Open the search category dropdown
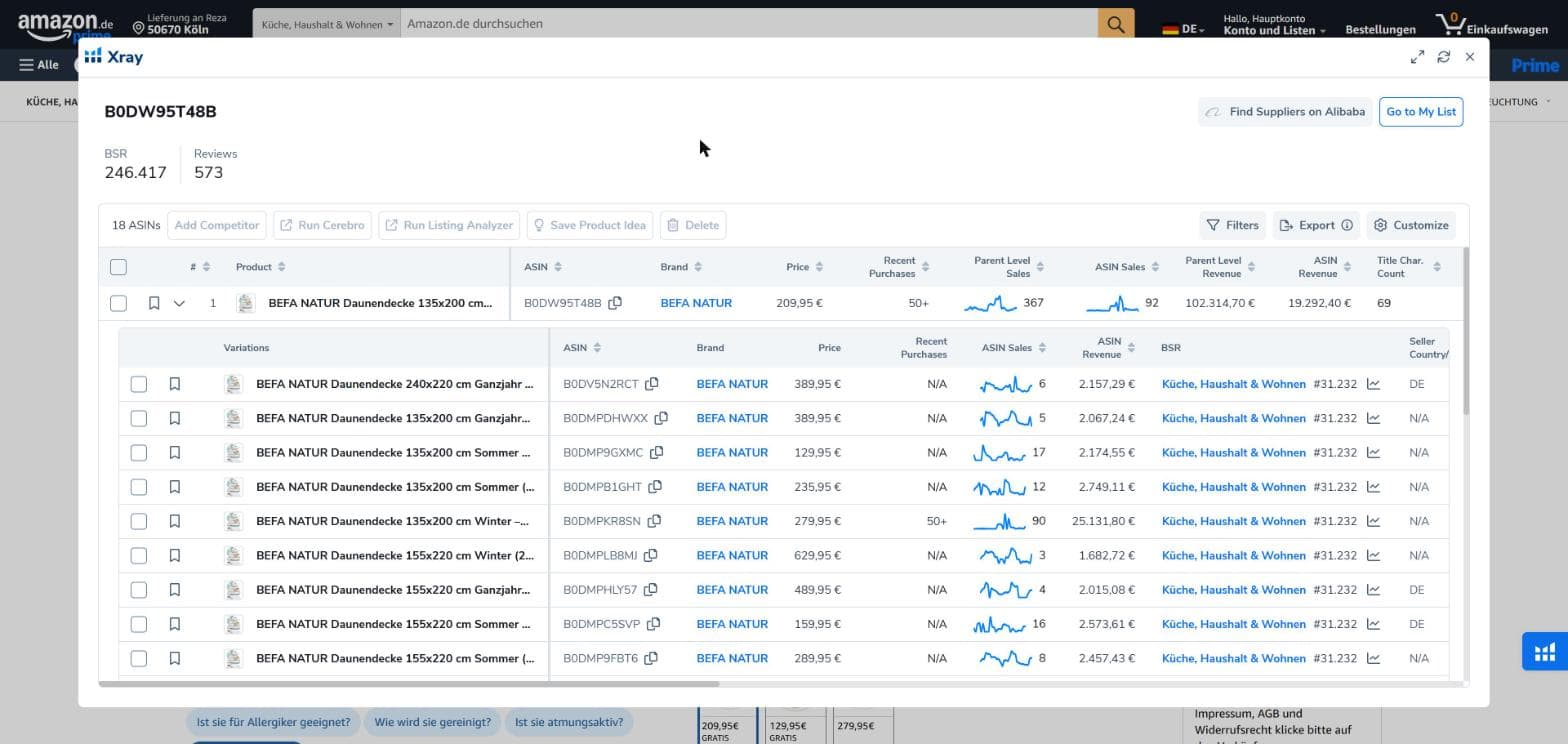 pos(327,24)
